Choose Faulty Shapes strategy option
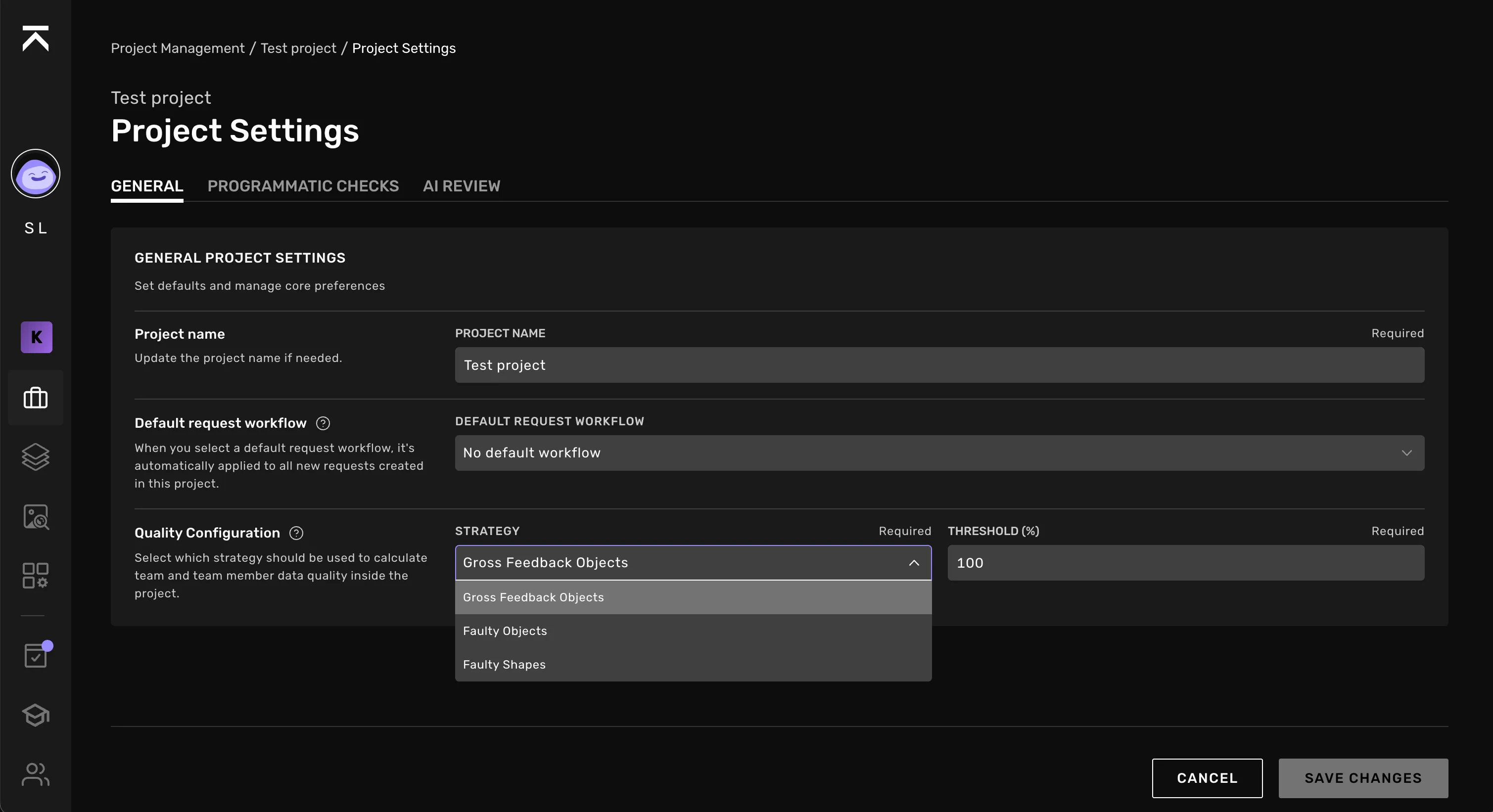 [693, 664]
